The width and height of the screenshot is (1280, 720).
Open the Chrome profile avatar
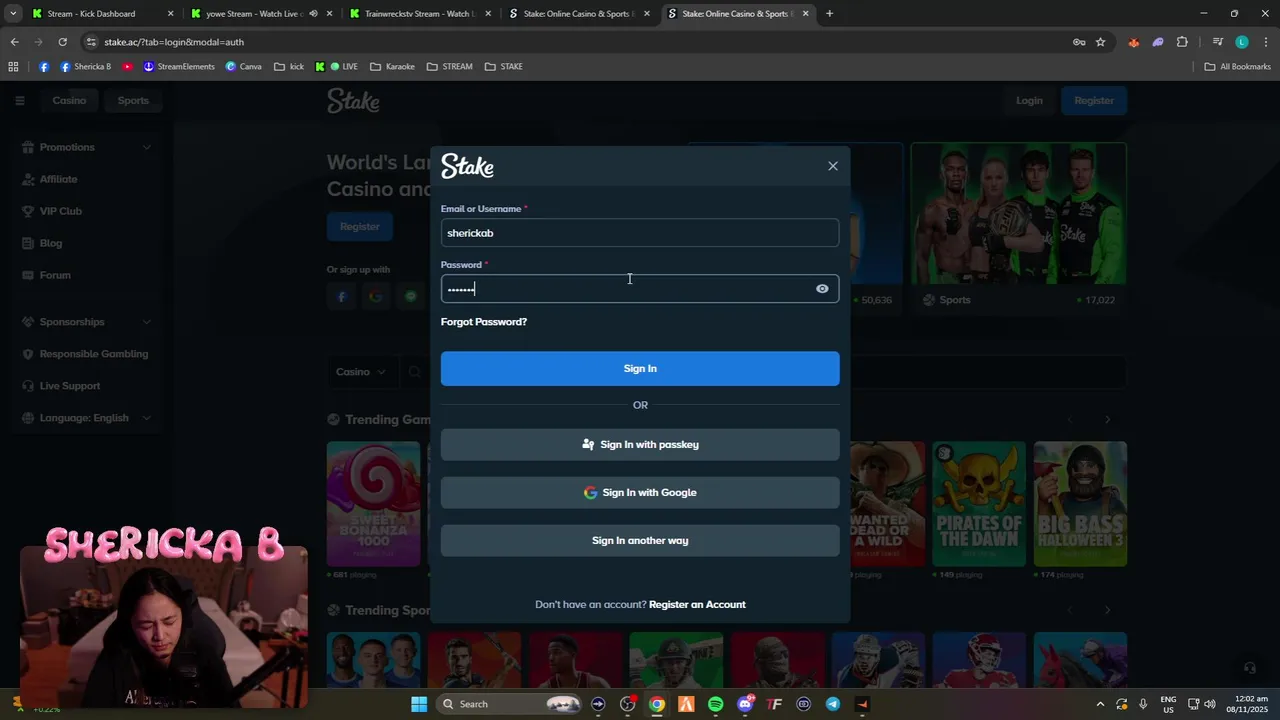[1242, 42]
